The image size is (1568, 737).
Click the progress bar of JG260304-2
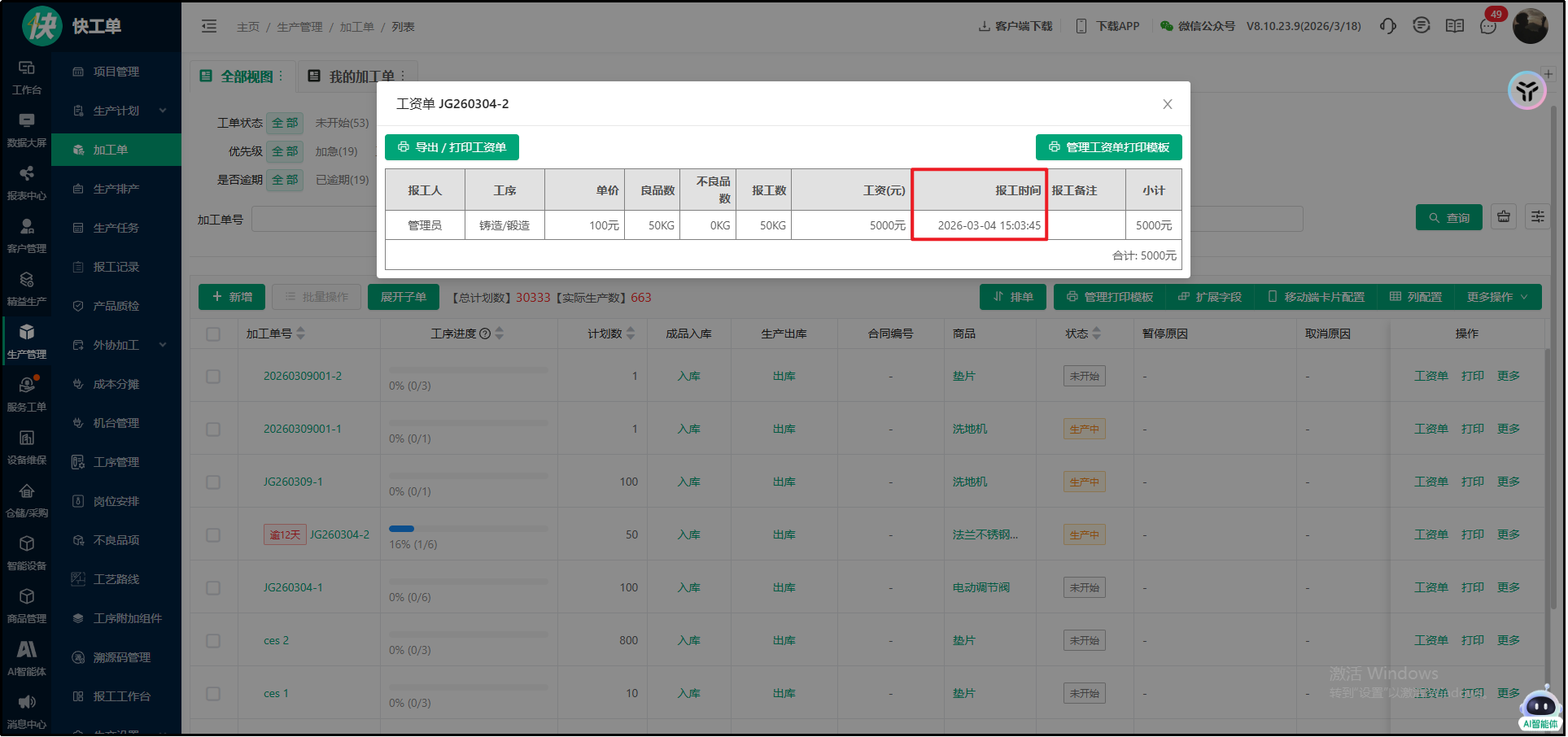pyautogui.click(x=468, y=529)
